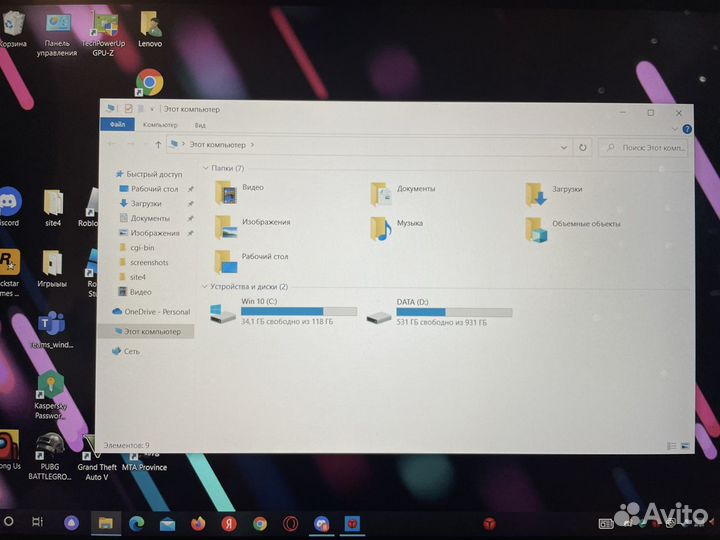Refresh the Explorer address bar view

click(x=583, y=148)
